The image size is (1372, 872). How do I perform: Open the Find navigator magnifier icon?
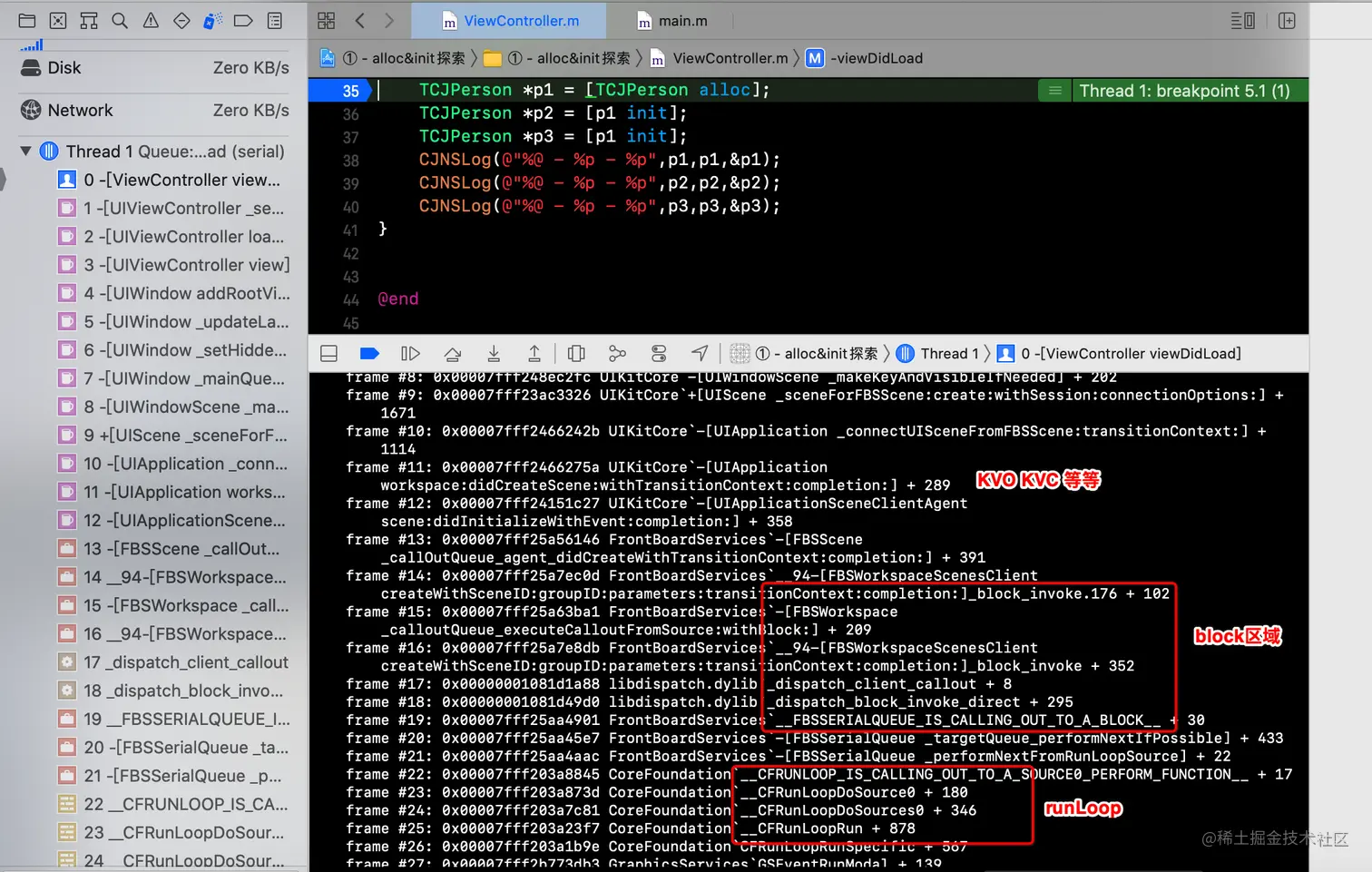120,21
